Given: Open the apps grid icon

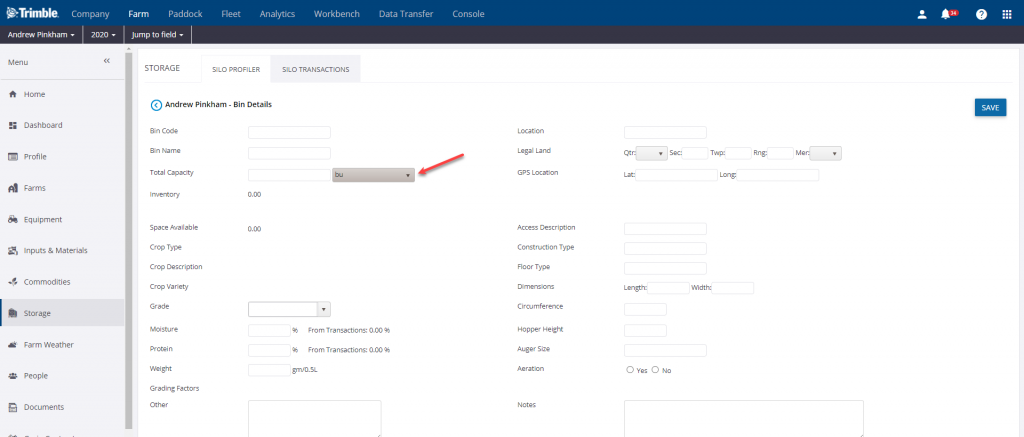Looking at the screenshot, I should click(x=1006, y=14).
